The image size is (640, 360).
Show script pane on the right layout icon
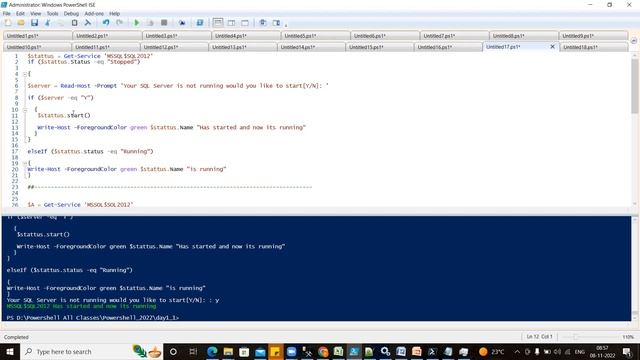click(x=231, y=23)
